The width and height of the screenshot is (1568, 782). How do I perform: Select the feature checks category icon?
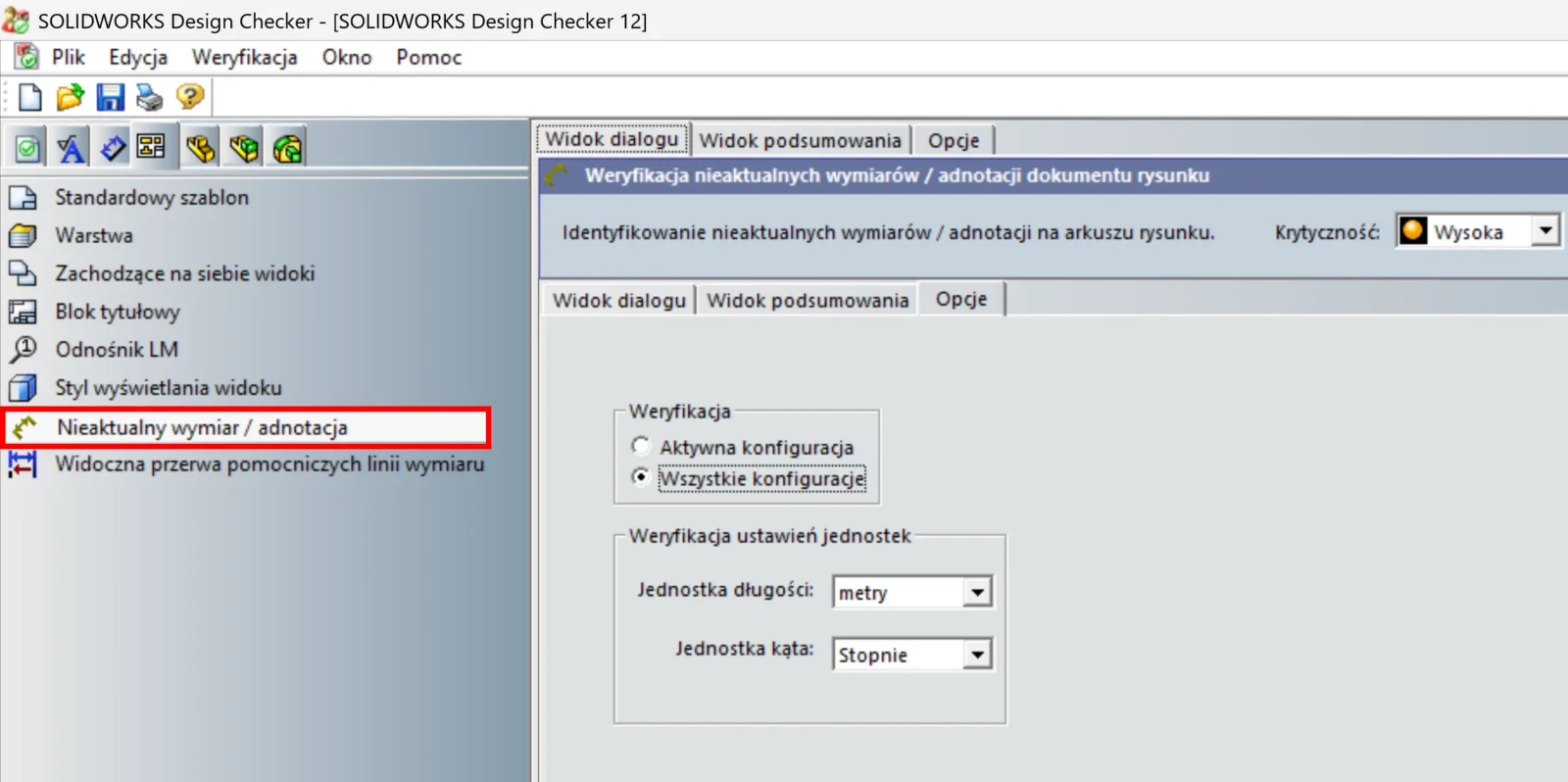click(287, 148)
